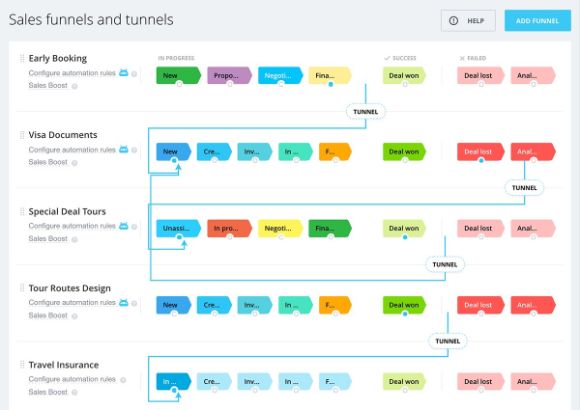
Task: Open the TUNNEL label below Early Booking
Action: coord(365,112)
